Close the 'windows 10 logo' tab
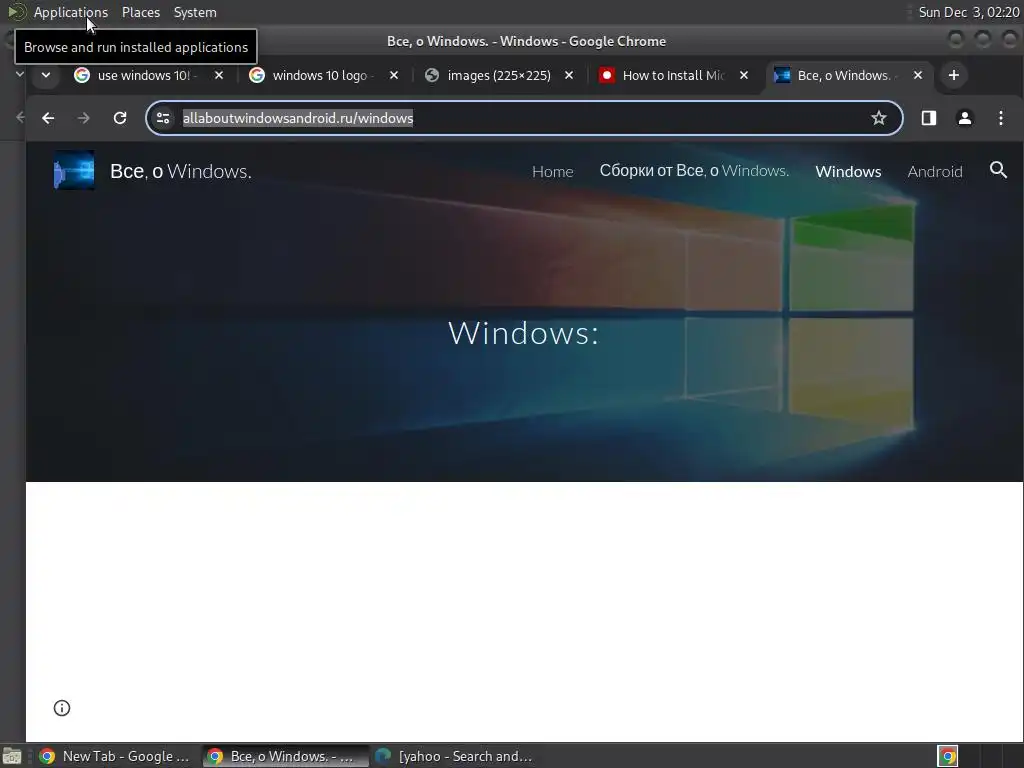Screen dimensions: 1024x768 pos(394,75)
